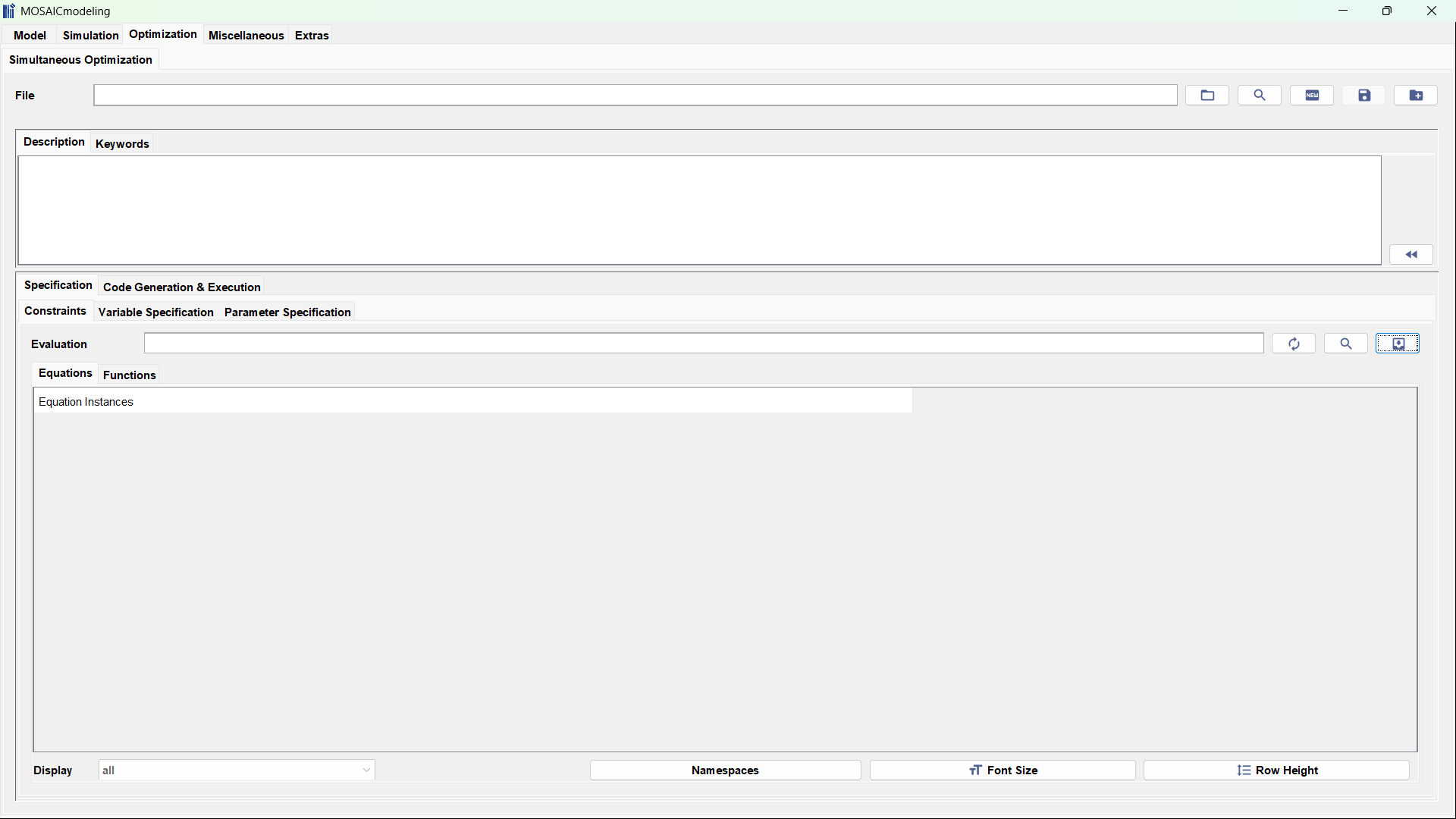Open the Model menu tab

[x=30, y=35]
